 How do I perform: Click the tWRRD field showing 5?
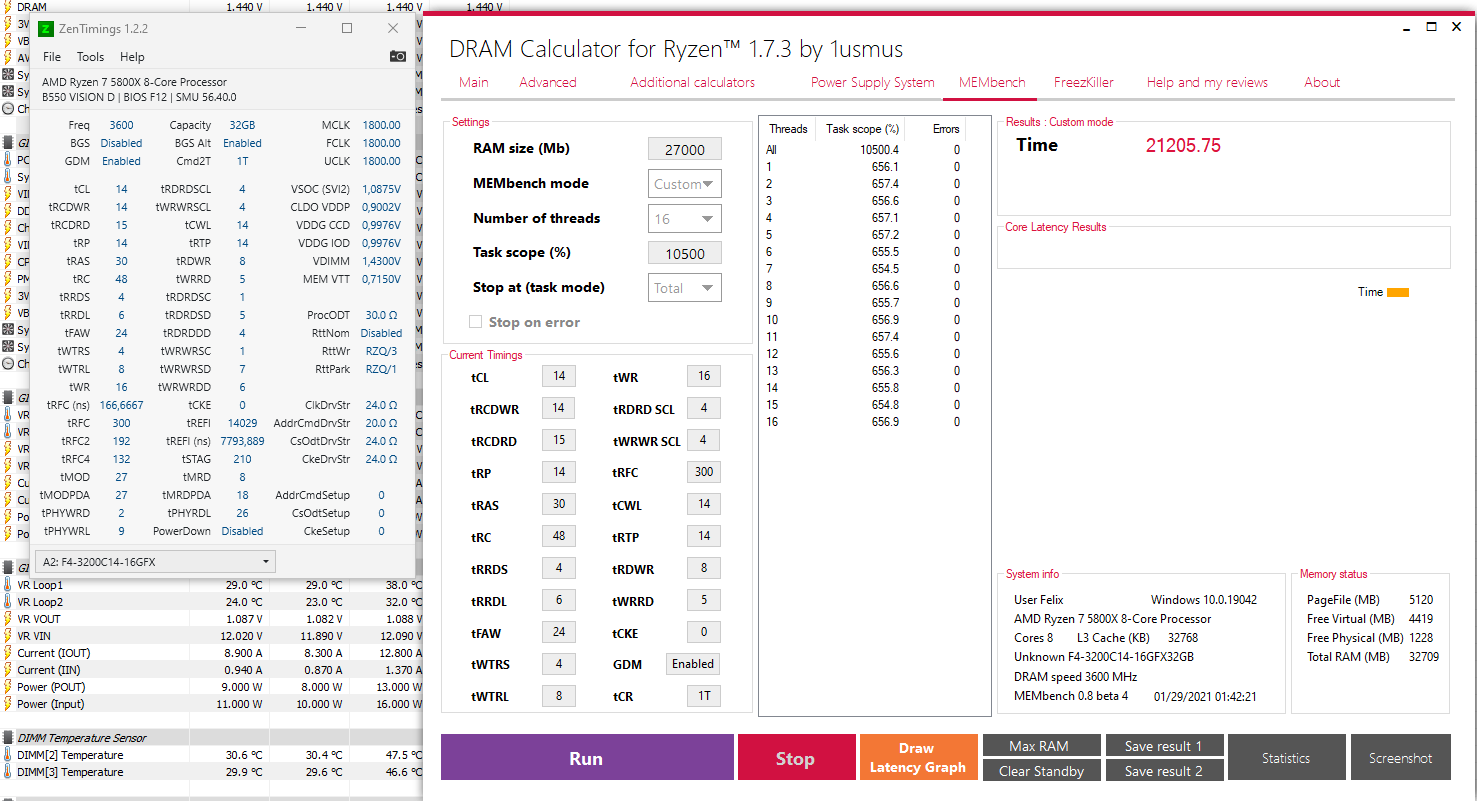click(704, 600)
